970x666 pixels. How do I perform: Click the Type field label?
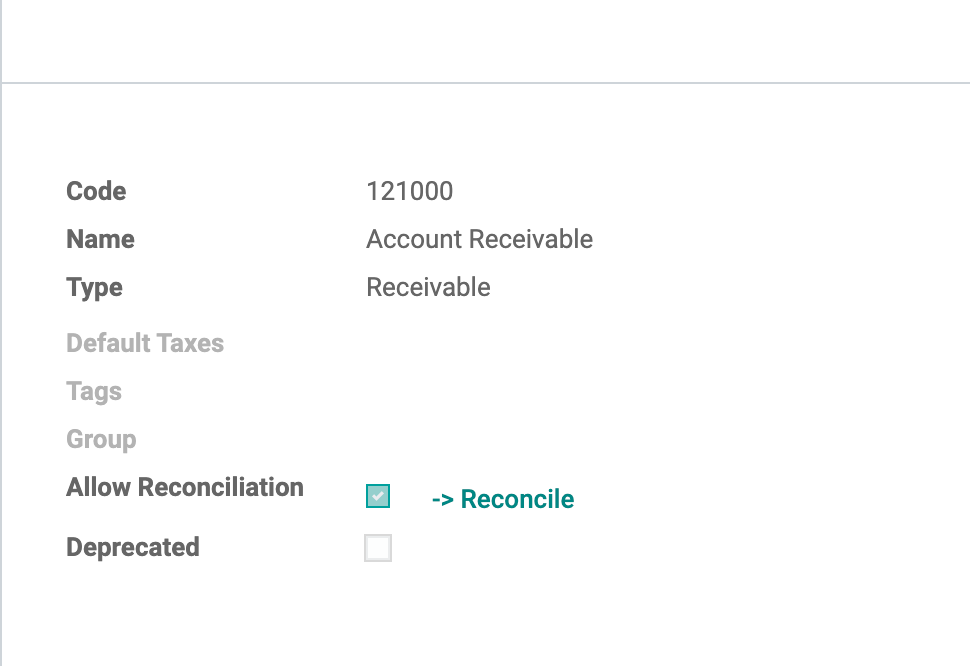click(x=94, y=288)
